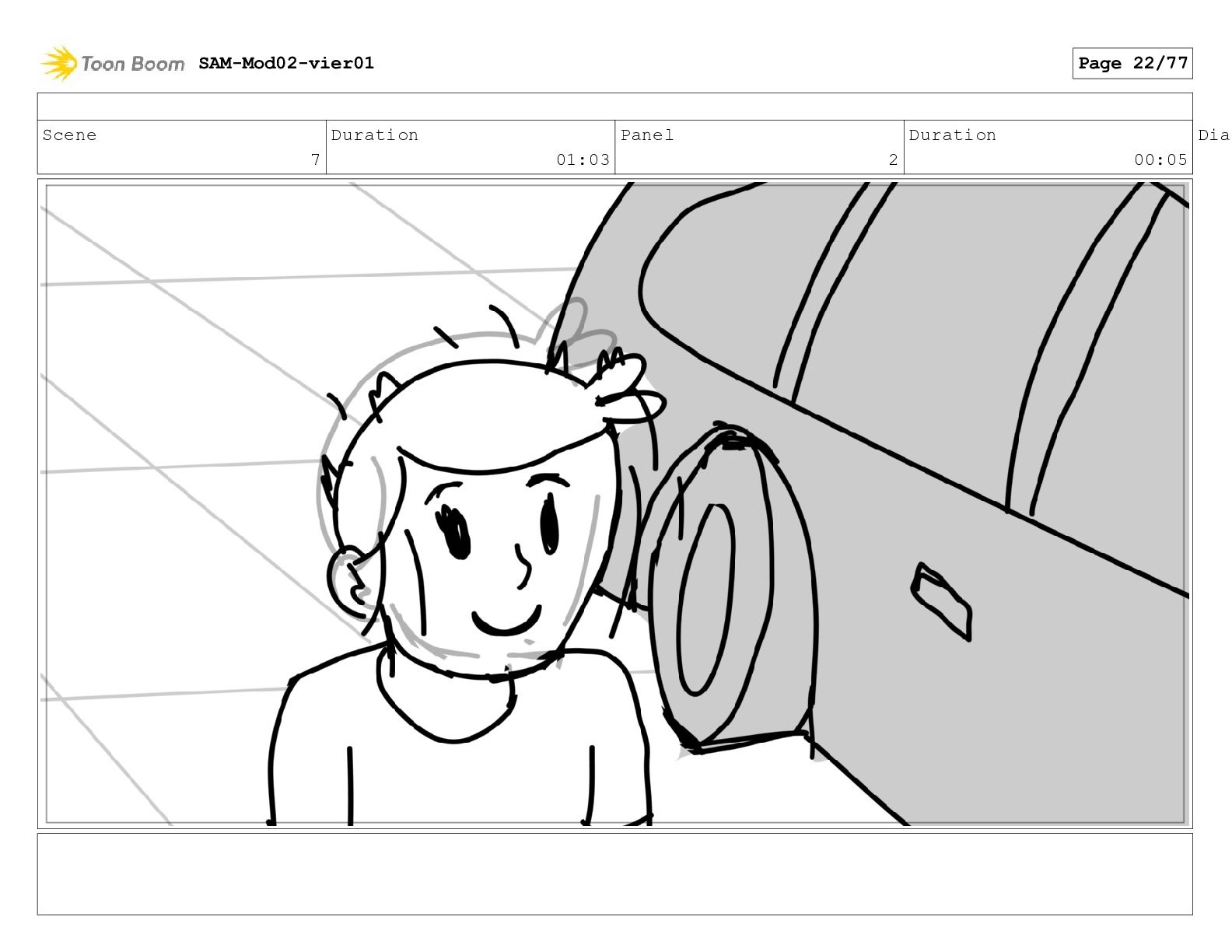The image size is (1232, 952).
Task: Click the scene duration value 01:03
Action: (583, 159)
